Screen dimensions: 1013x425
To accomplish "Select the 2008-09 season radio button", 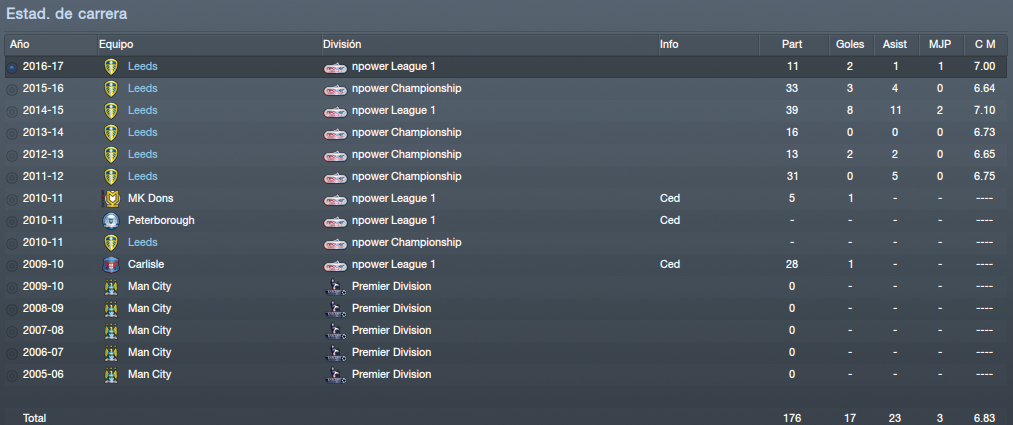I will click(x=12, y=309).
